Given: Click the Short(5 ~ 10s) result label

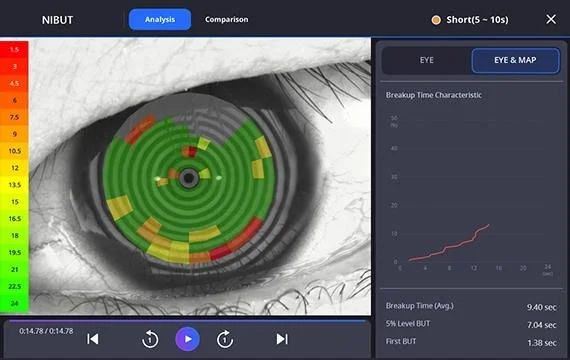Looking at the screenshot, I should click(x=477, y=20).
